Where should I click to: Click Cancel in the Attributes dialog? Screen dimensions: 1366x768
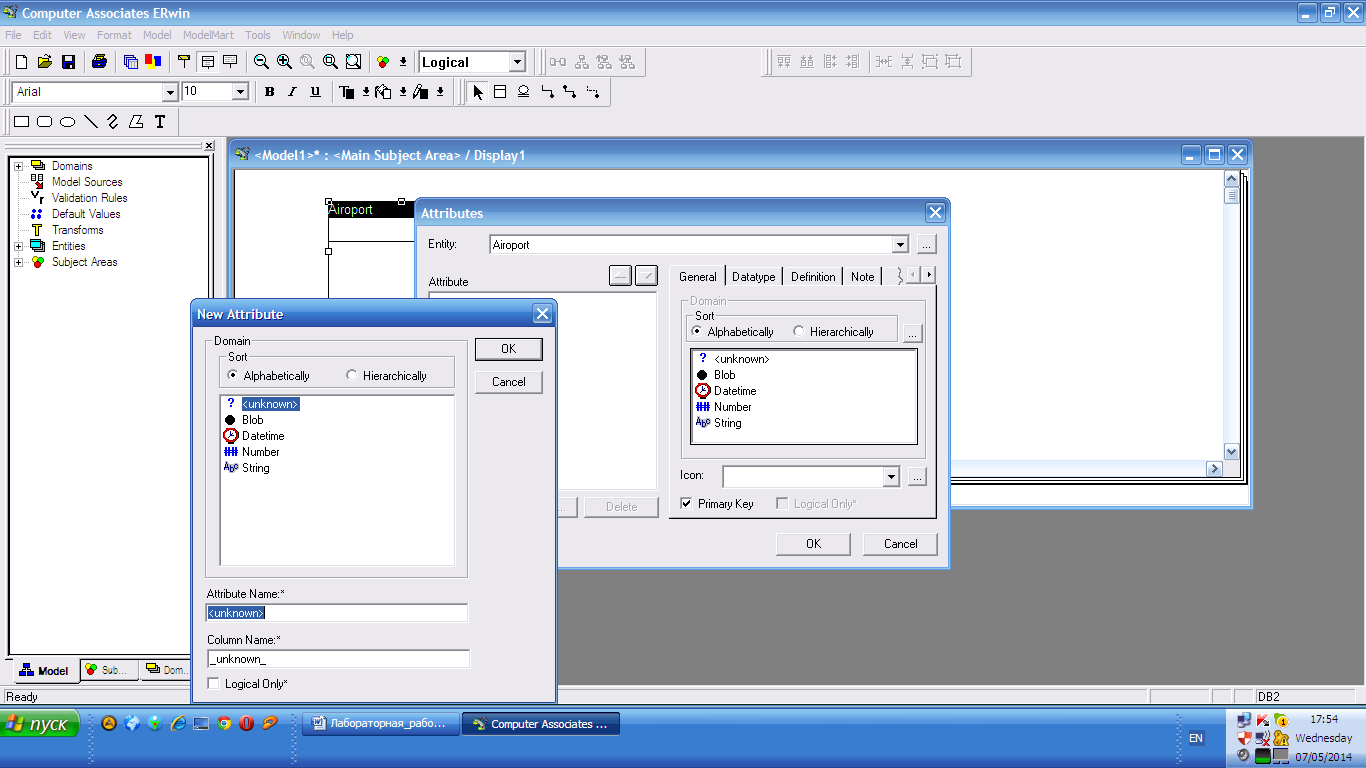pos(900,544)
